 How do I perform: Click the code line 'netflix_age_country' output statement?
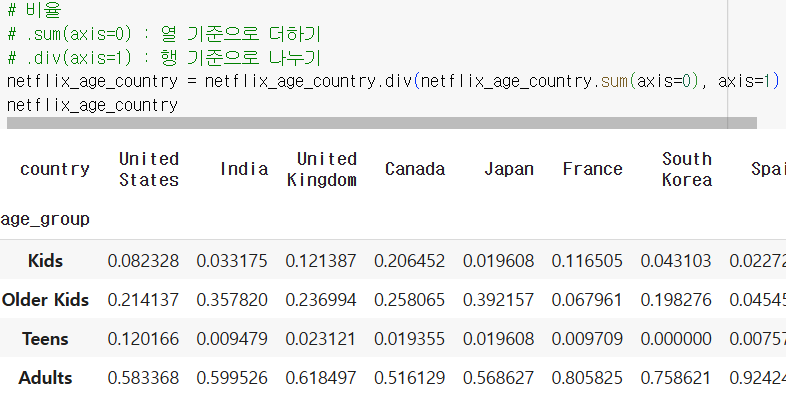(x=92, y=105)
